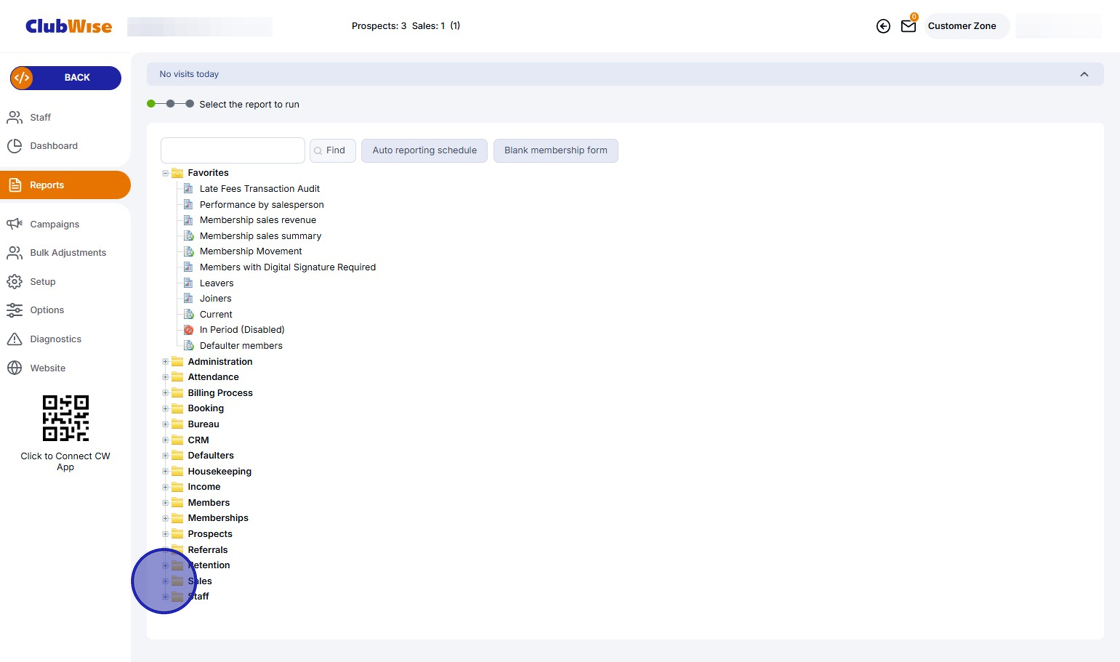This screenshot has height=662, width=1120.
Task: Select the Membership Movement report
Action: point(251,251)
